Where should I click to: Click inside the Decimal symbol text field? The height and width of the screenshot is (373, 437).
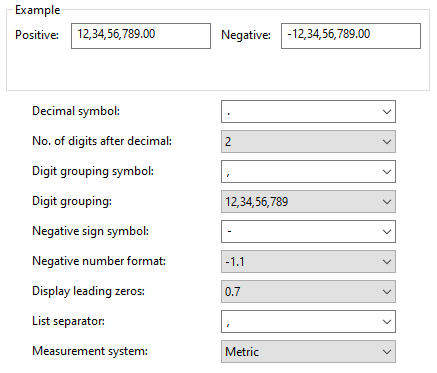300,112
